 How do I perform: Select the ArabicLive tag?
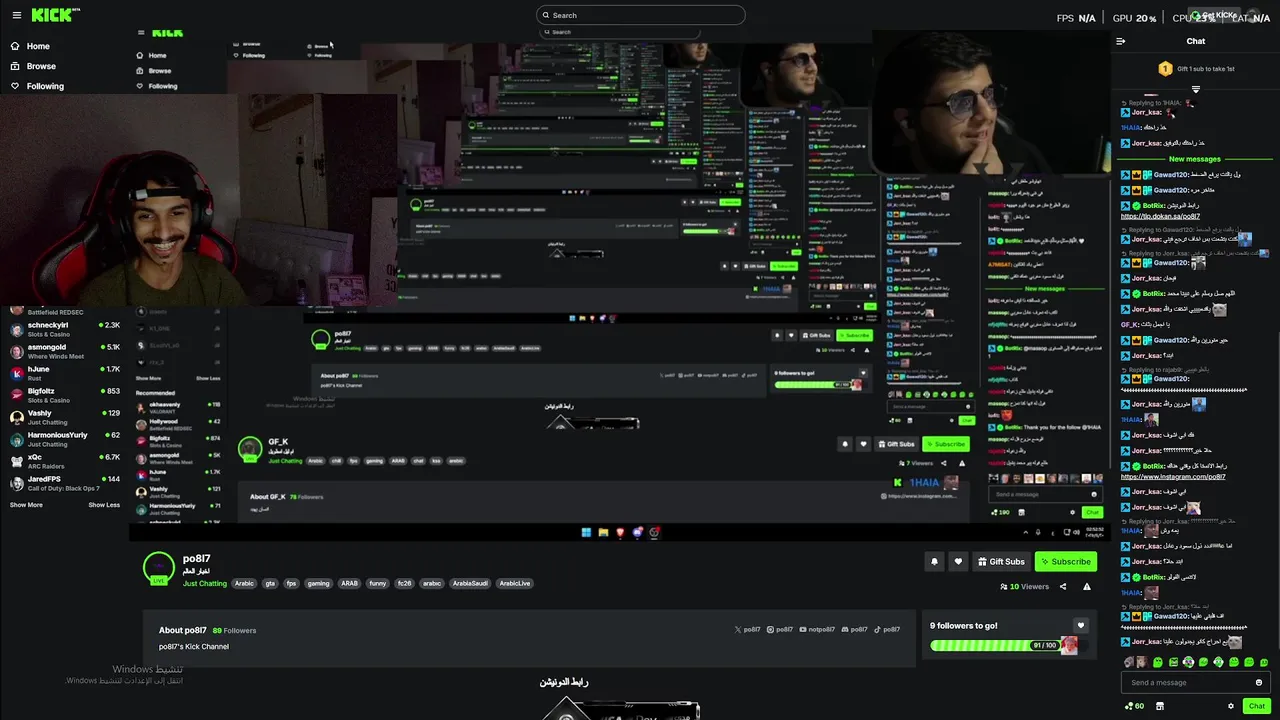(515, 583)
